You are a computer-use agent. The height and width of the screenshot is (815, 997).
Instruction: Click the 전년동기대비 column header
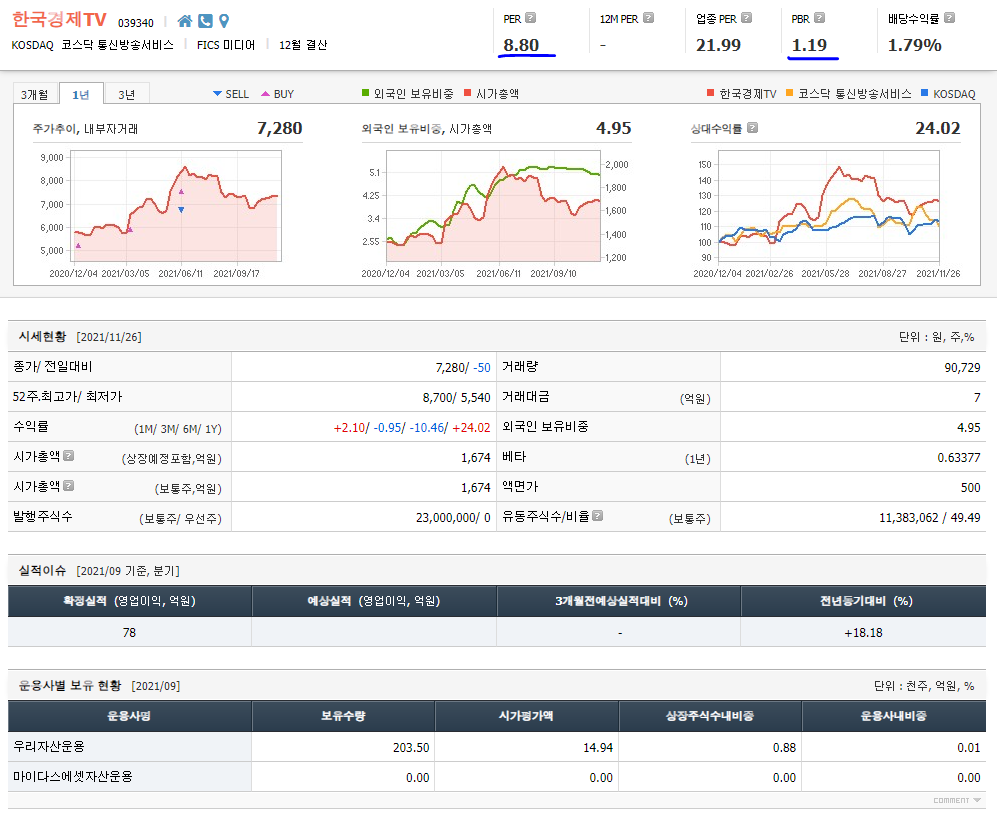coord(863,601)
